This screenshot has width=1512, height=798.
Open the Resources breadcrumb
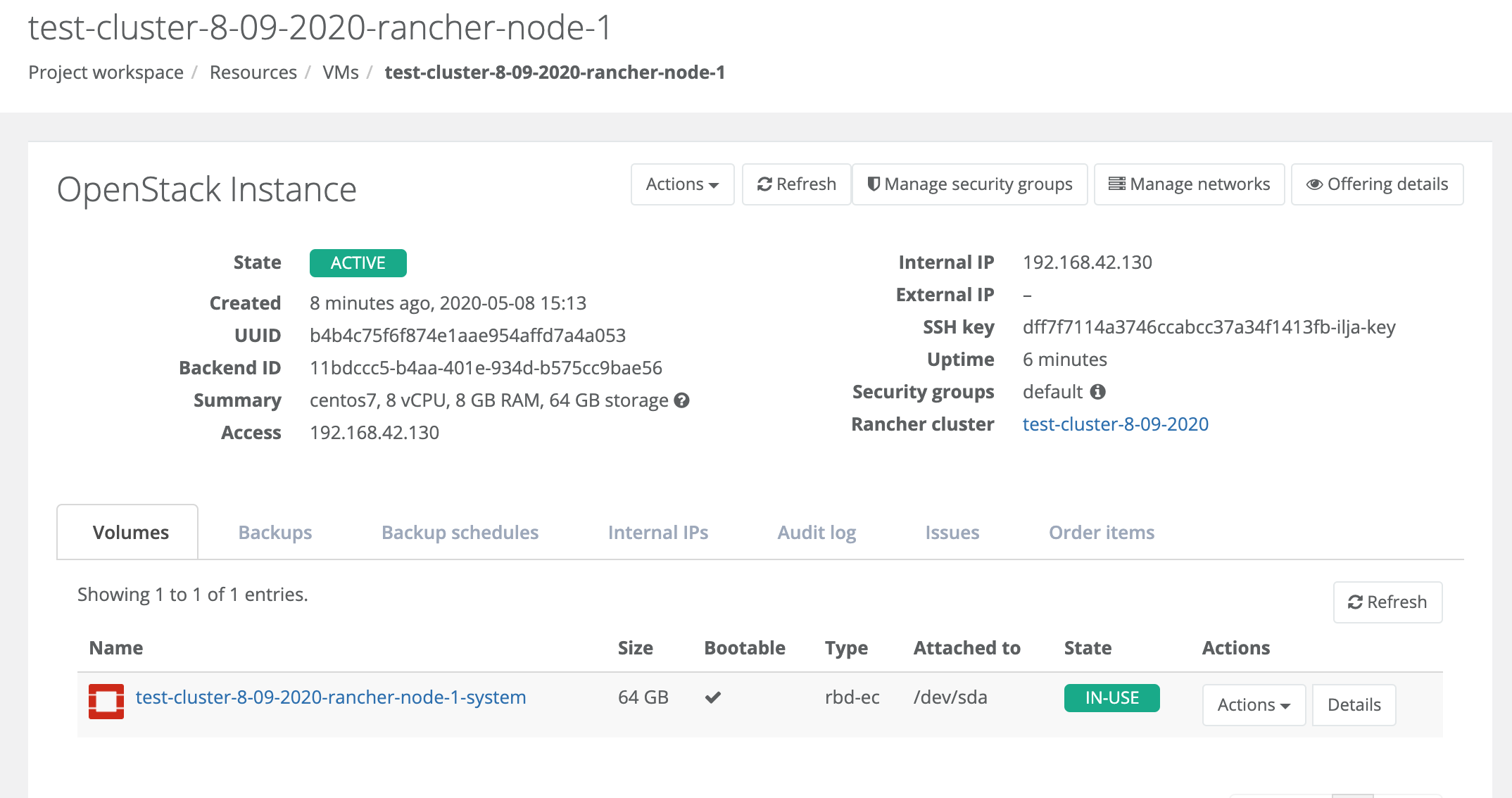point(253,72)
